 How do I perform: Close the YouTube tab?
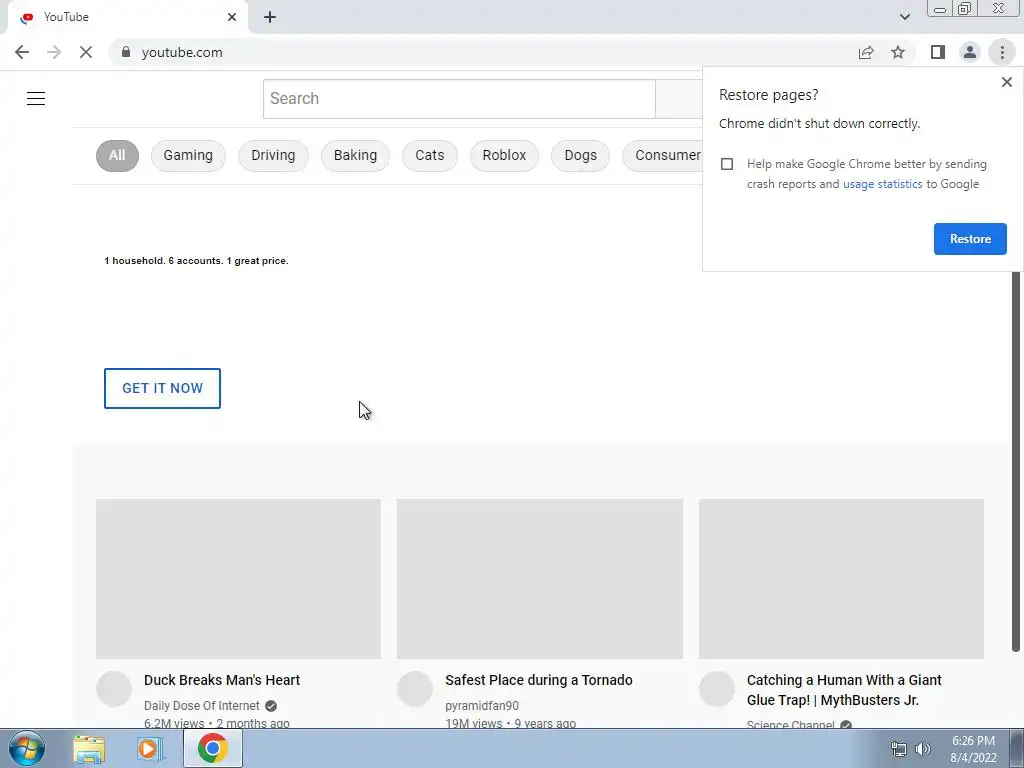232,17
